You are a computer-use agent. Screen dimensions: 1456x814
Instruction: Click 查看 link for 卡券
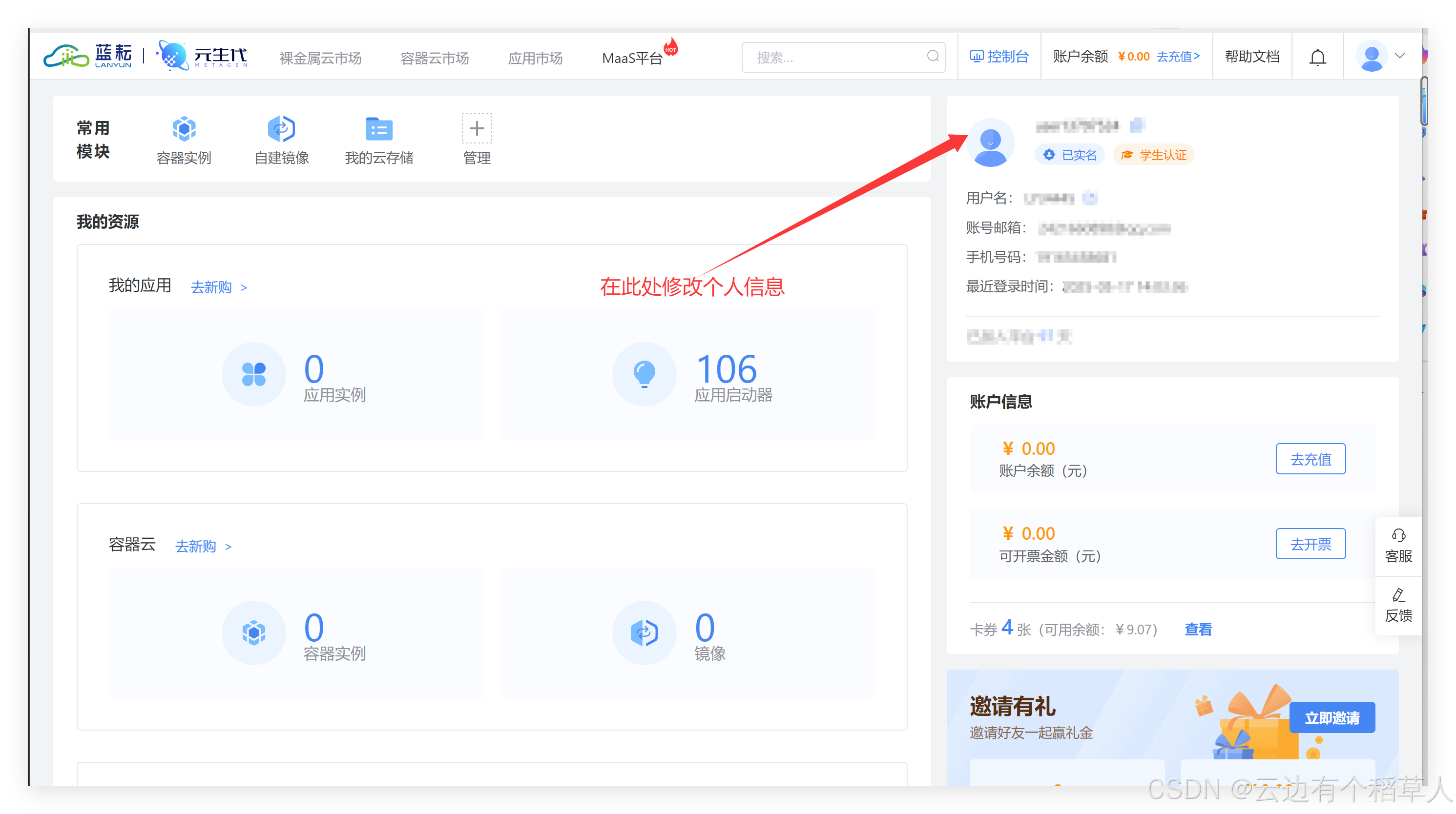tap(1198, 629)
